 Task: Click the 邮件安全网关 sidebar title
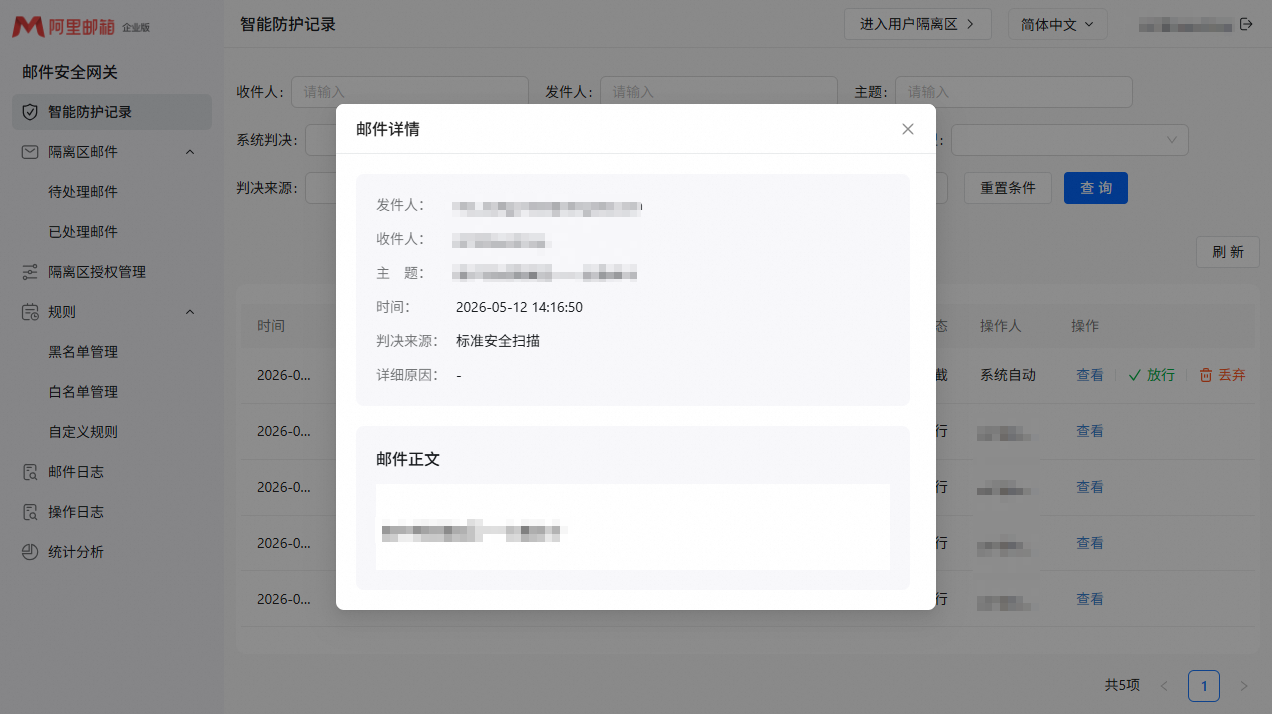(70, 72)
